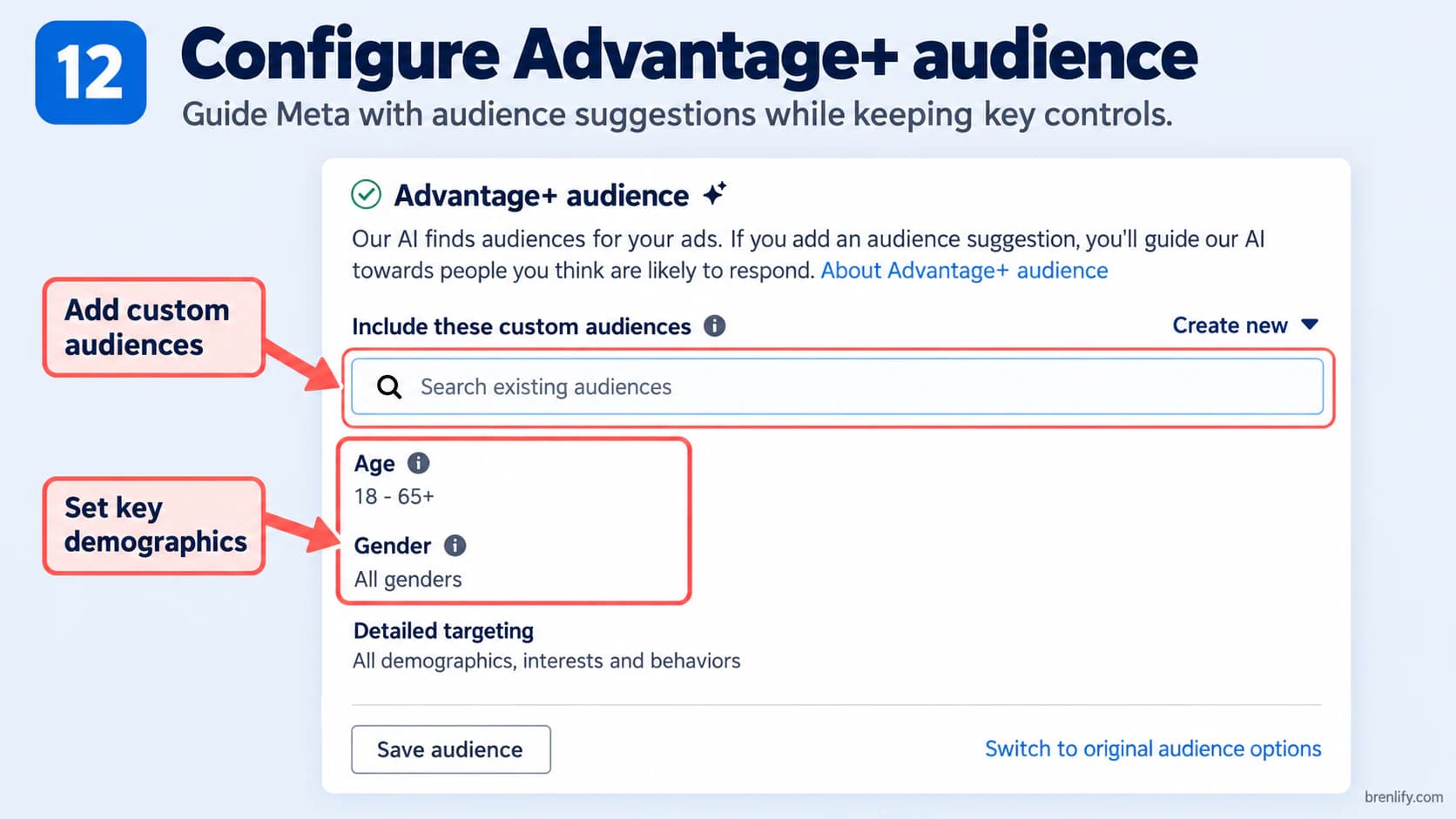Select the 18 - 65+ age value
The height and width of the screenshot is (819, 1456).
pos(394,496)
